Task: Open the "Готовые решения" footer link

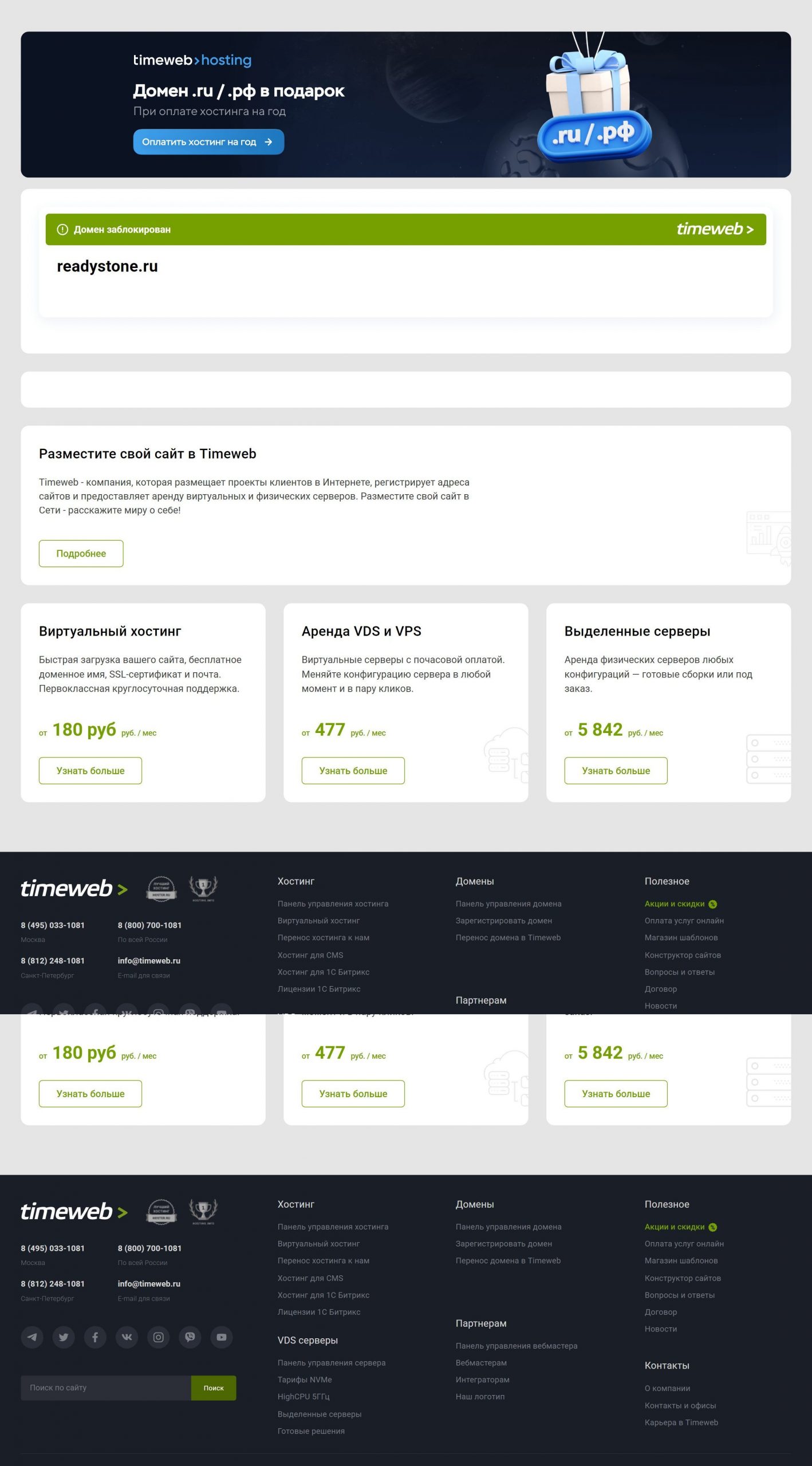Action: [x=311, y=1431]
